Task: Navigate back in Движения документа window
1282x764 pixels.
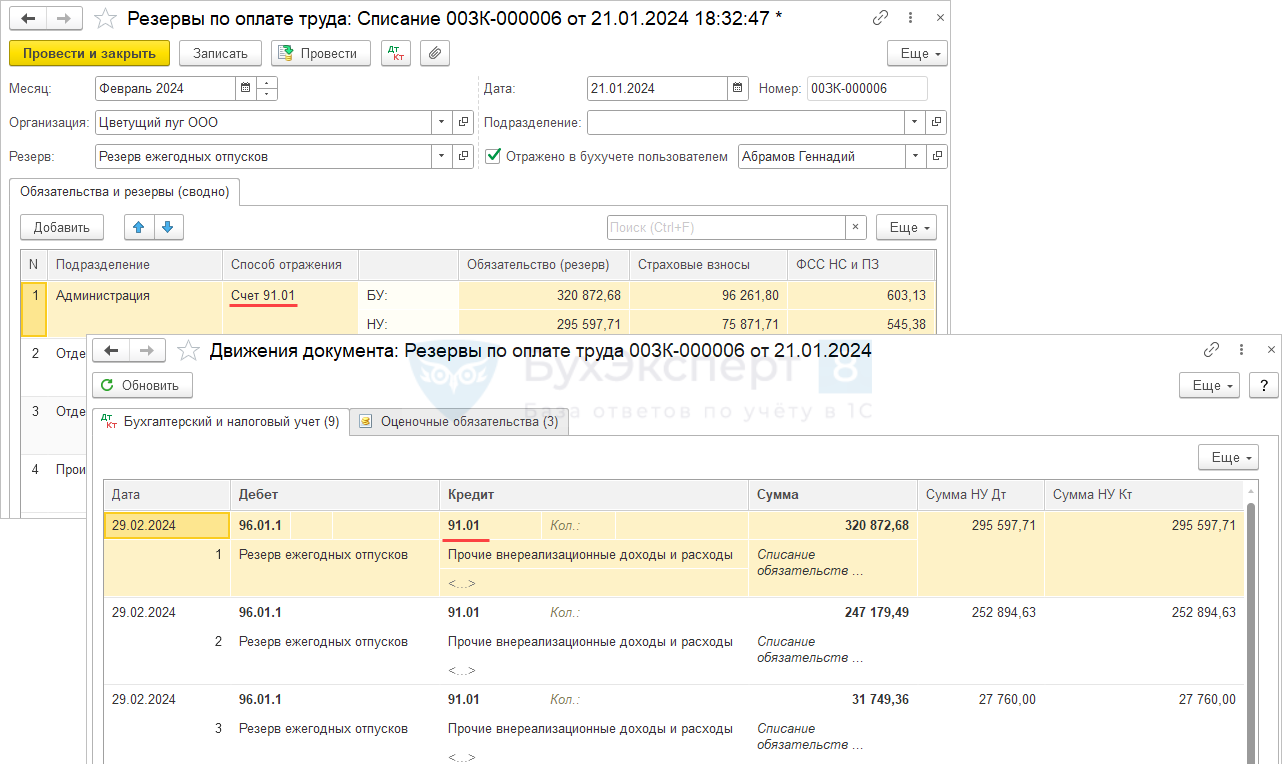Action: click(112, 350)
